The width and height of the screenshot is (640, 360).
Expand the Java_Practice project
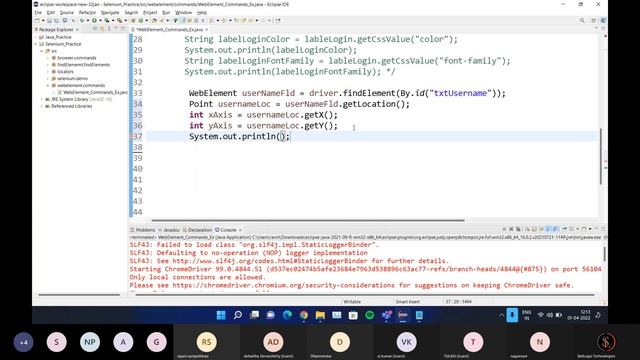coord(36,37)
